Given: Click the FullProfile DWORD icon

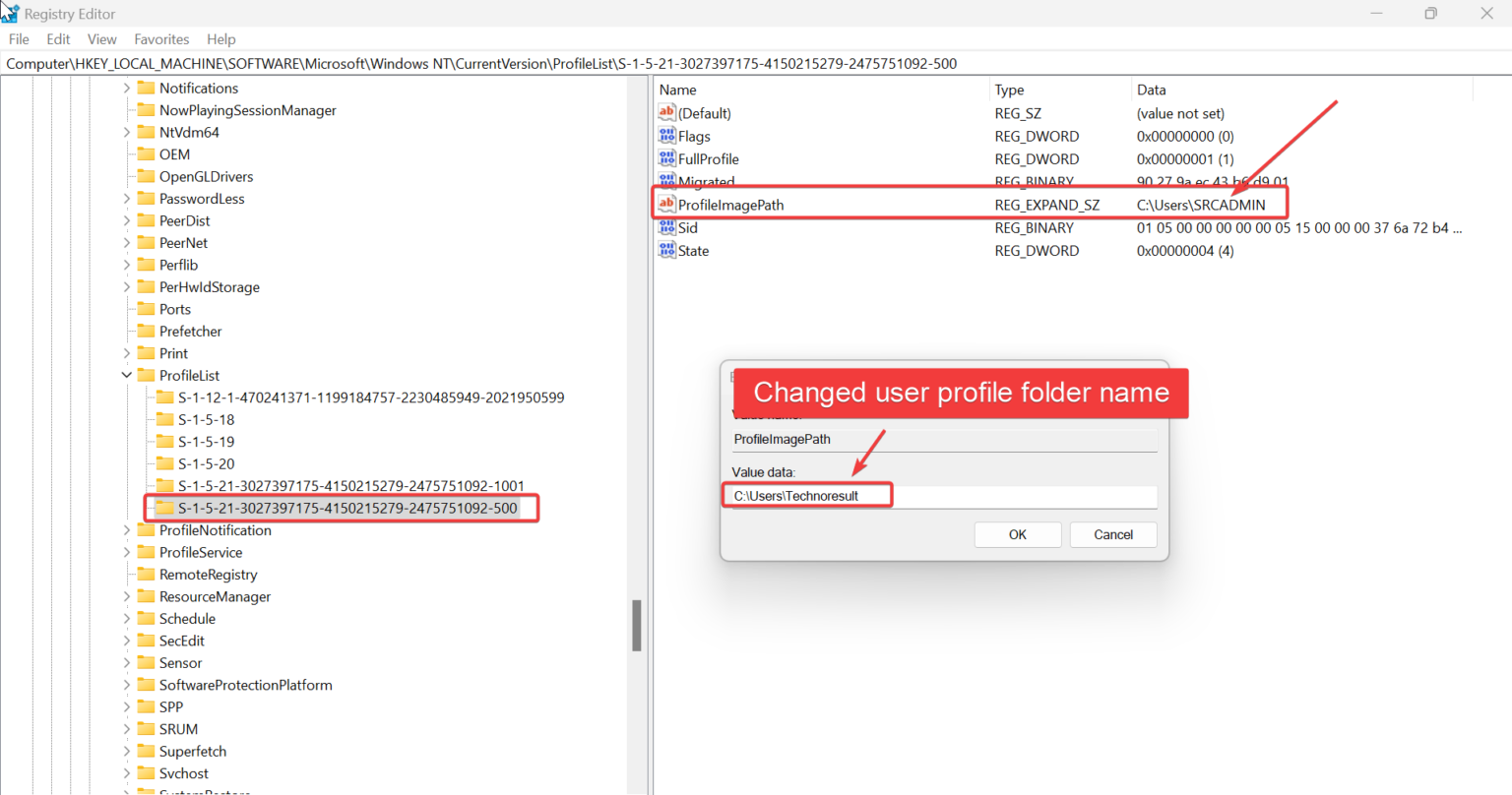Looking at the screenshot, I should tap(667, 158).
